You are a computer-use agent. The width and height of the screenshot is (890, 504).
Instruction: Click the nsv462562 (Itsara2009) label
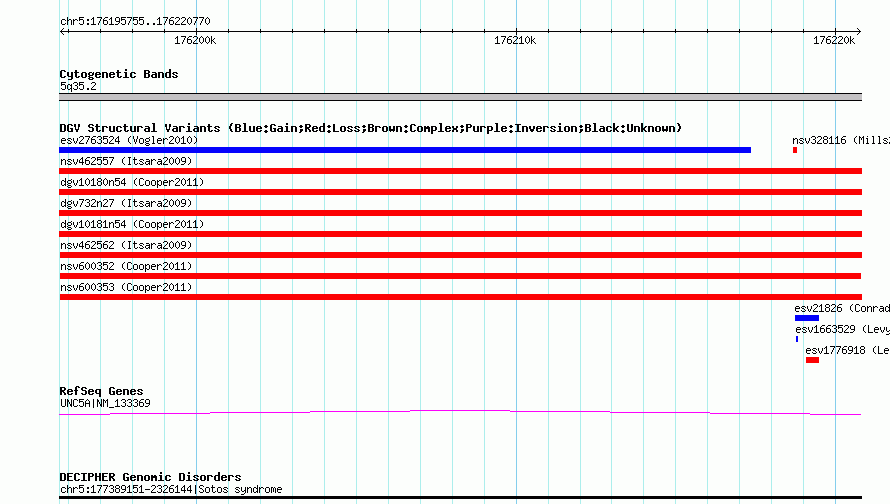coord(126,245)
